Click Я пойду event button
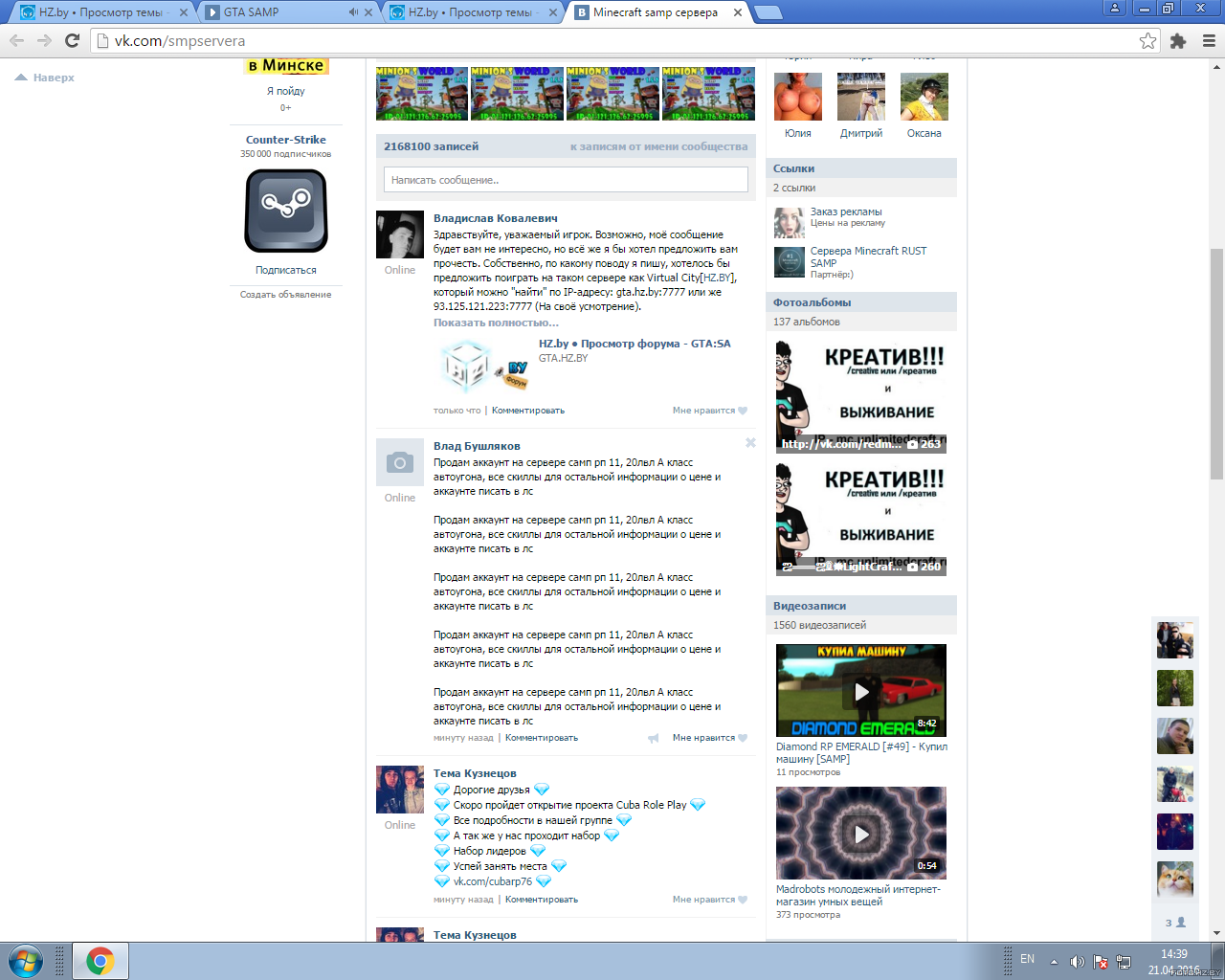This screenshot has width=1225, height=980. (x=285, y=91)
